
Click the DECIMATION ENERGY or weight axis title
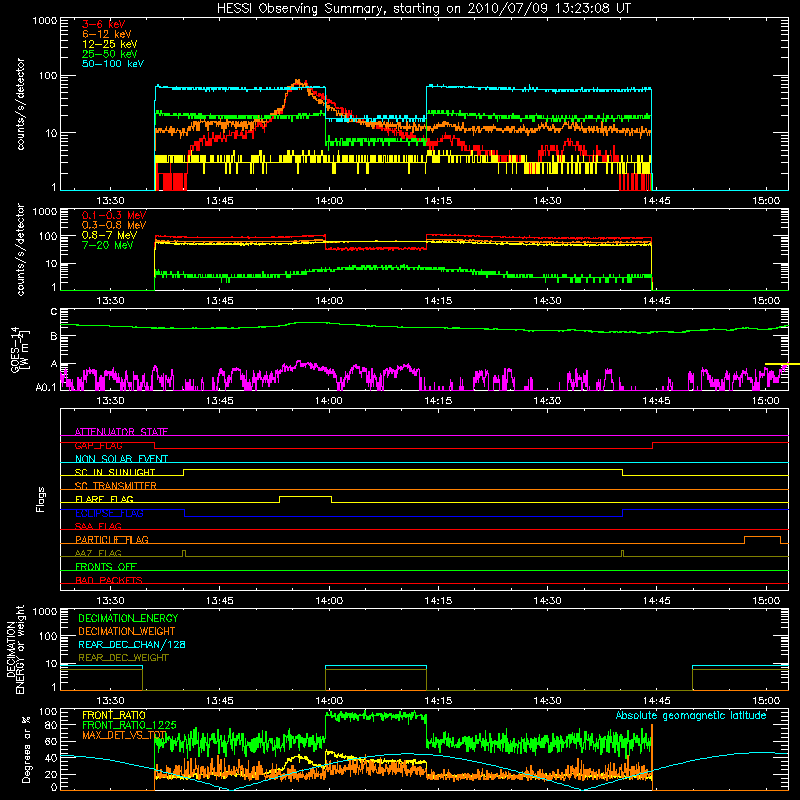pos(15,649)
